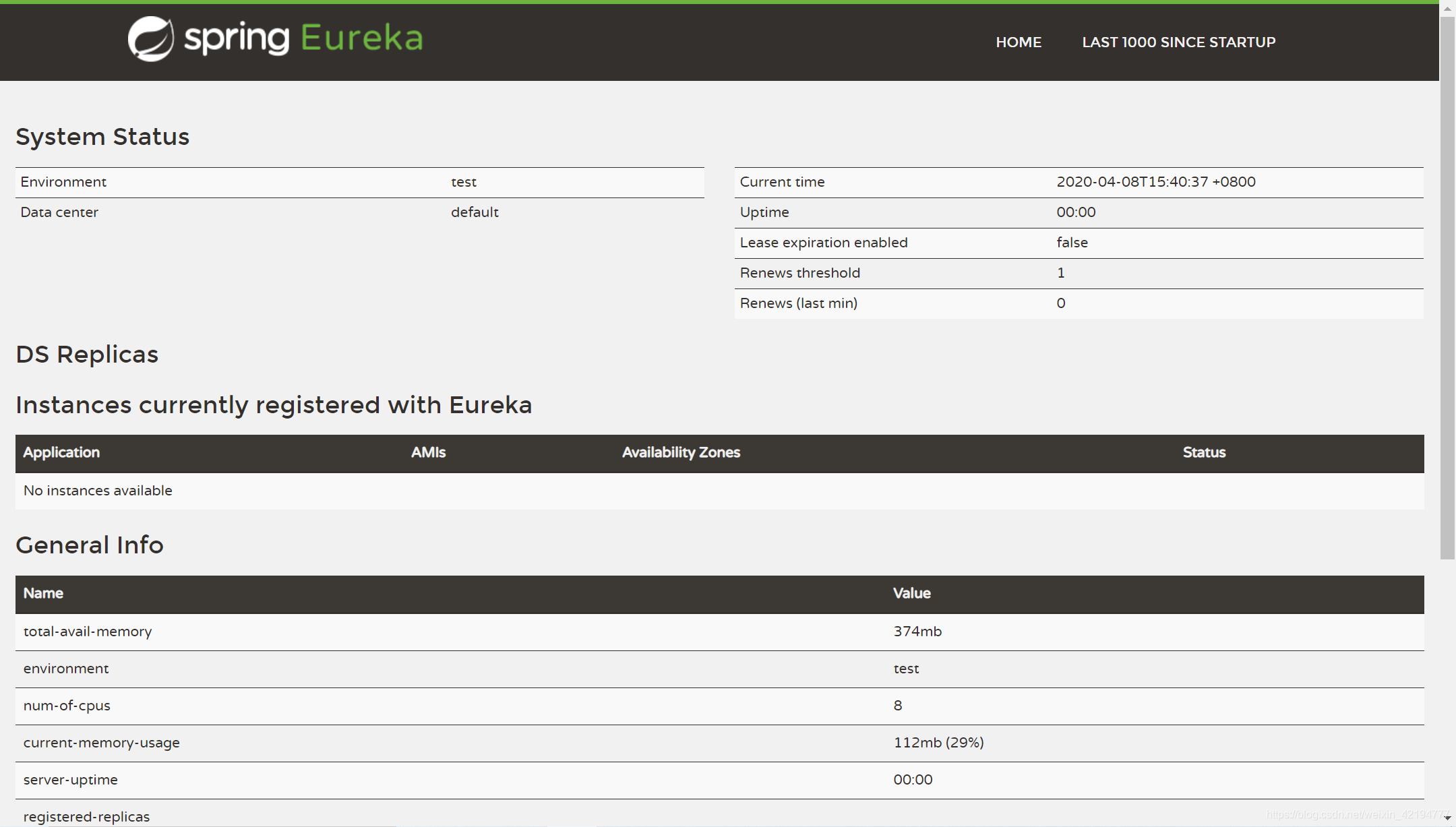Click the General Info Name header
Screen dimensions: 1456x827
pos(43,593)
